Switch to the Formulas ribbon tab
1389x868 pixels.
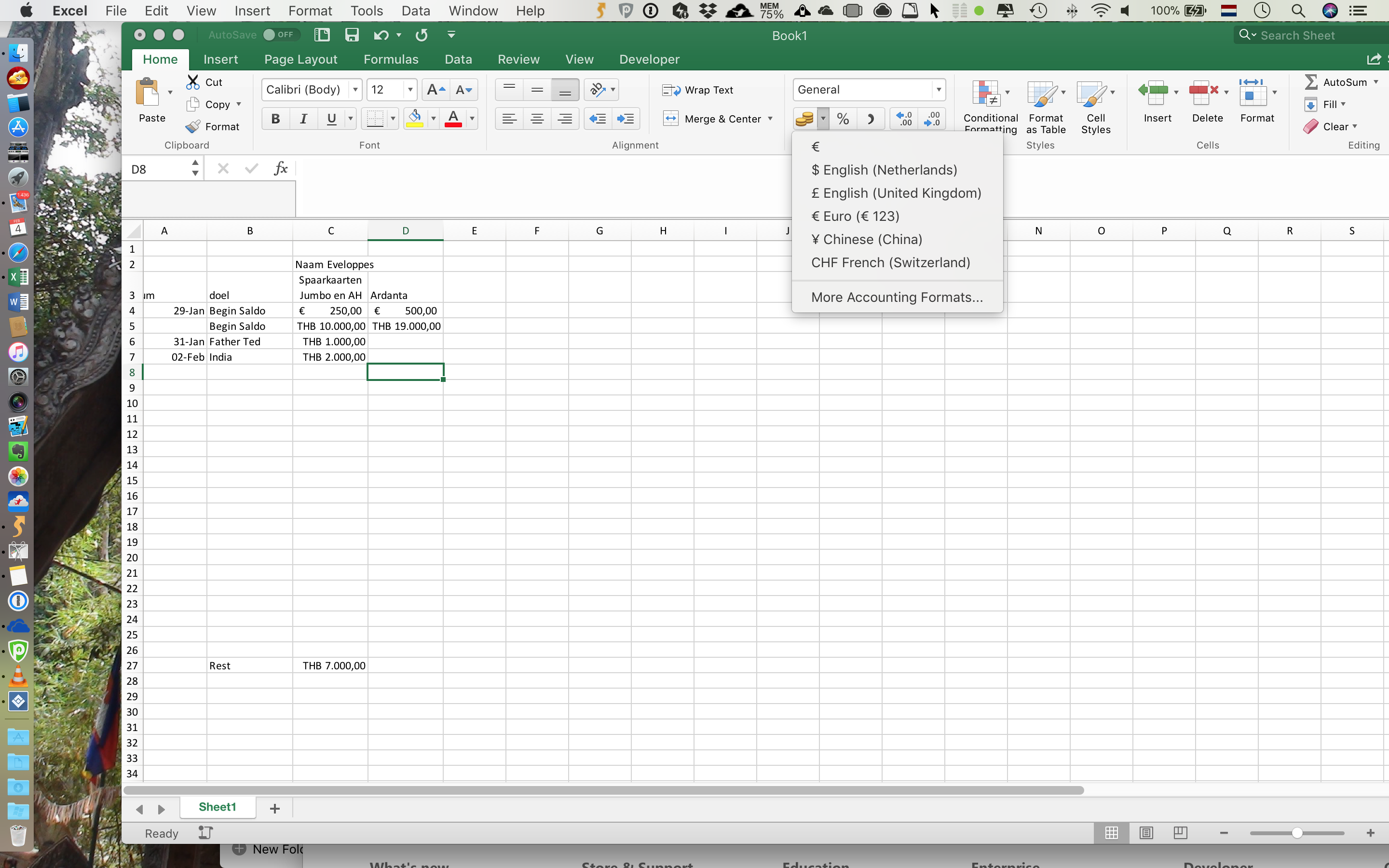(391, 58)
